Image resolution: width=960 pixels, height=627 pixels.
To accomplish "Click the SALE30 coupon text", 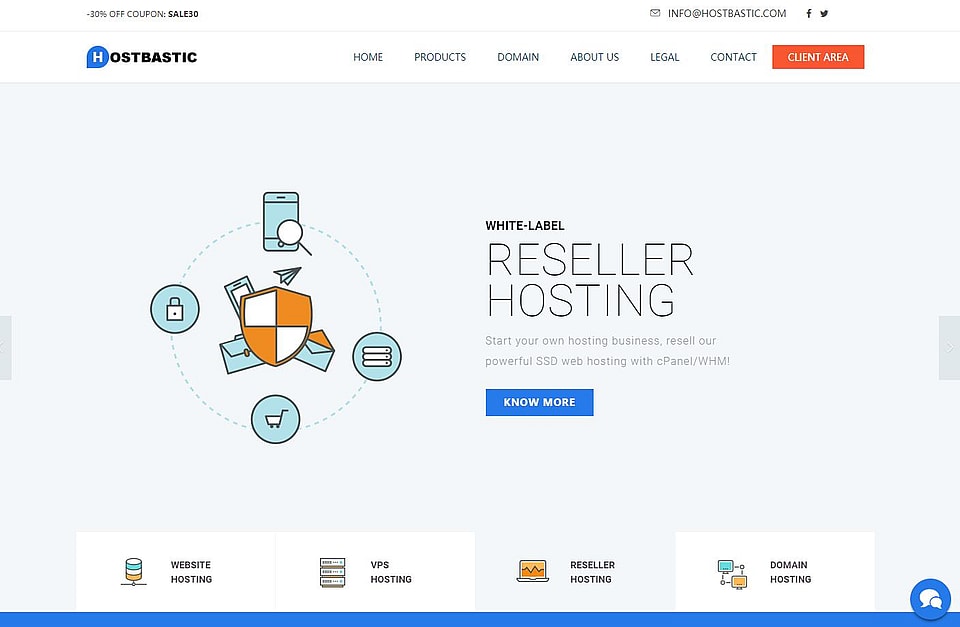I will pos(183,13).
